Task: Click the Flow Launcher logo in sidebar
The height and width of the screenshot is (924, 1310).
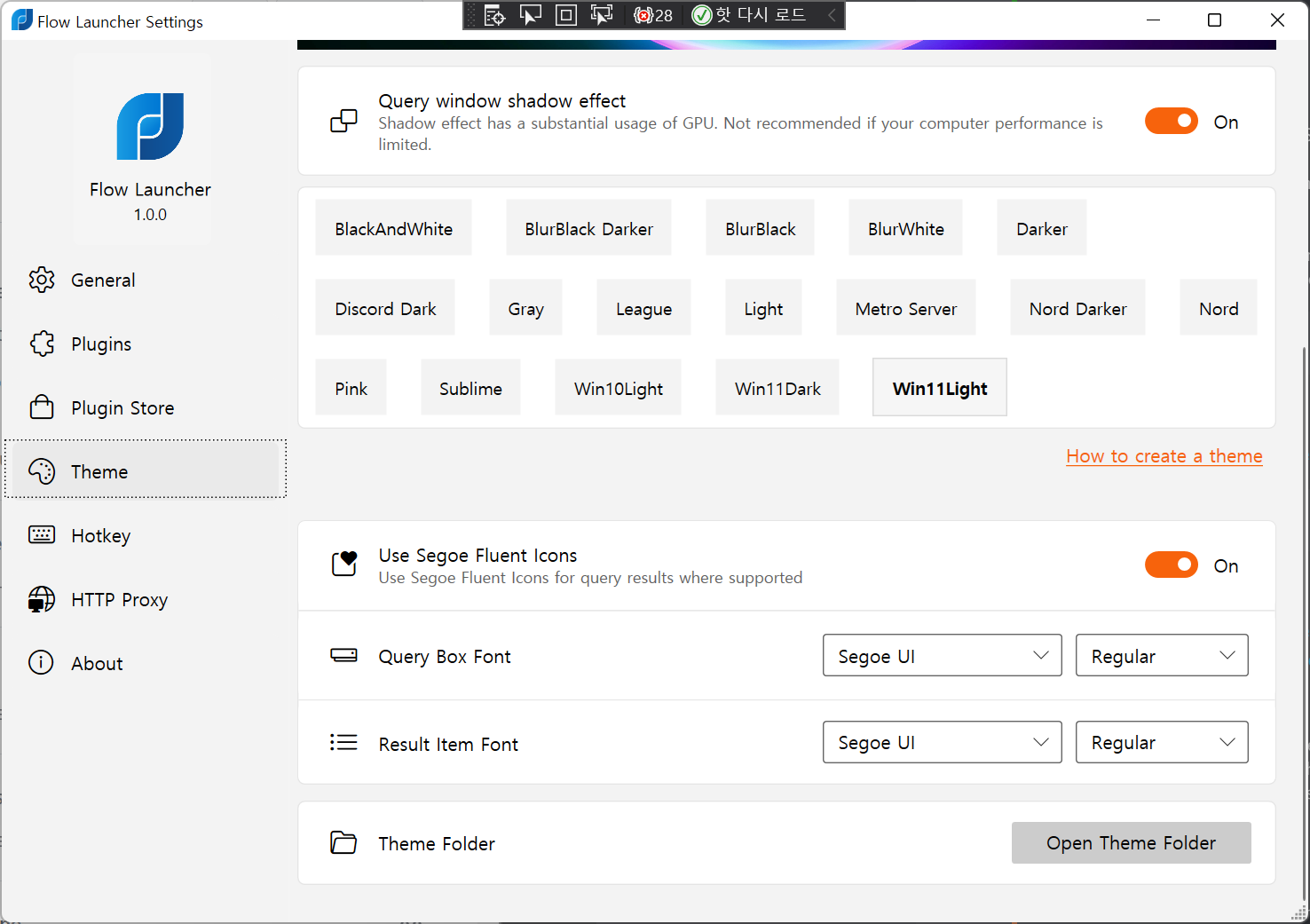Action: click(x=150, y=126)
